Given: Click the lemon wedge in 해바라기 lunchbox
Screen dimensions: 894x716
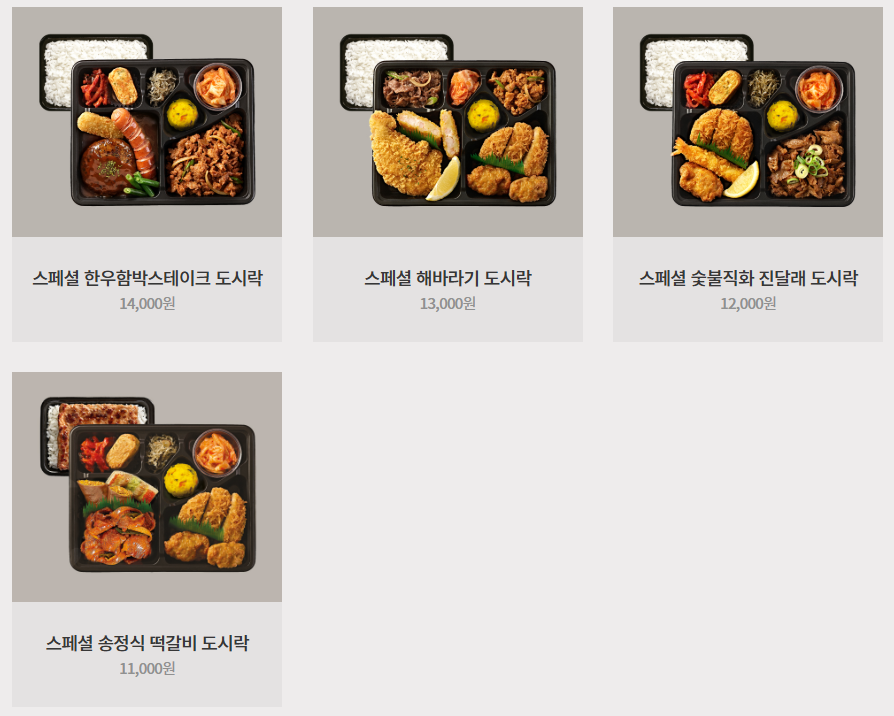Looking at the screenshot, I should coord(444,179).
